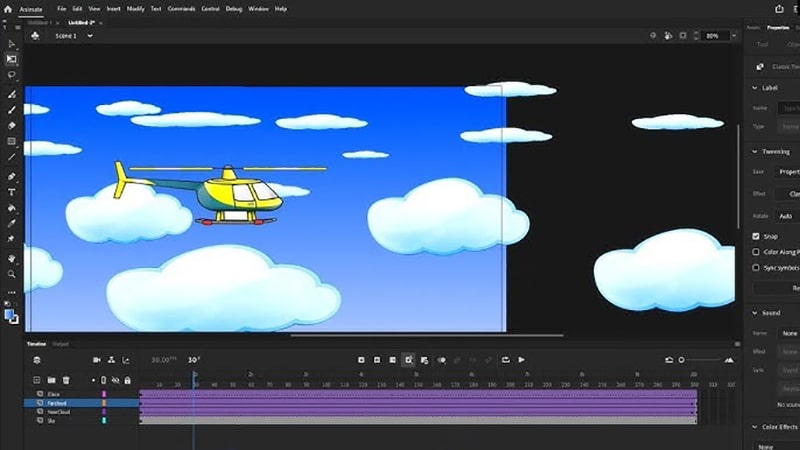The width and height of the screenshot is (800, 450).
Task: Collapse the Tweening section
Action: [x=755, y=152]
